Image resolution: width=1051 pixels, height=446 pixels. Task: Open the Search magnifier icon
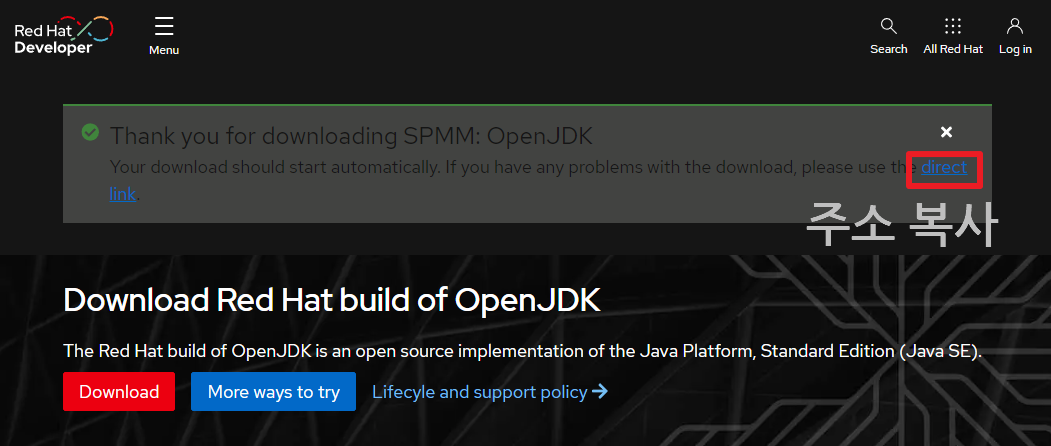tap(888, 36)
